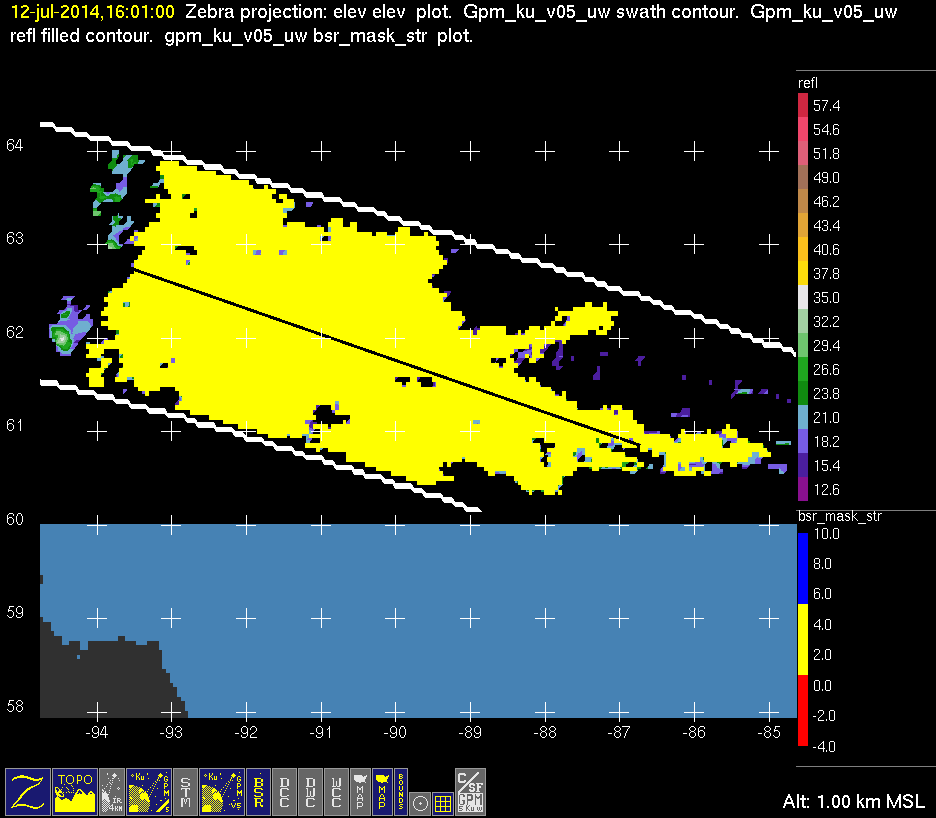Image resolution: width=936 pixels, height=818 pixels.
Task: Click the 'refl' color bar title
Action: (x=808, y=83)
